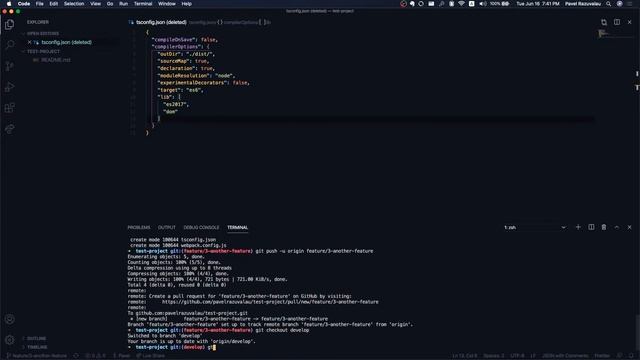Open the GitHub pull request URL in terminal
The width and height of the screenshot is (640, 360).
[x=270, y=302]
